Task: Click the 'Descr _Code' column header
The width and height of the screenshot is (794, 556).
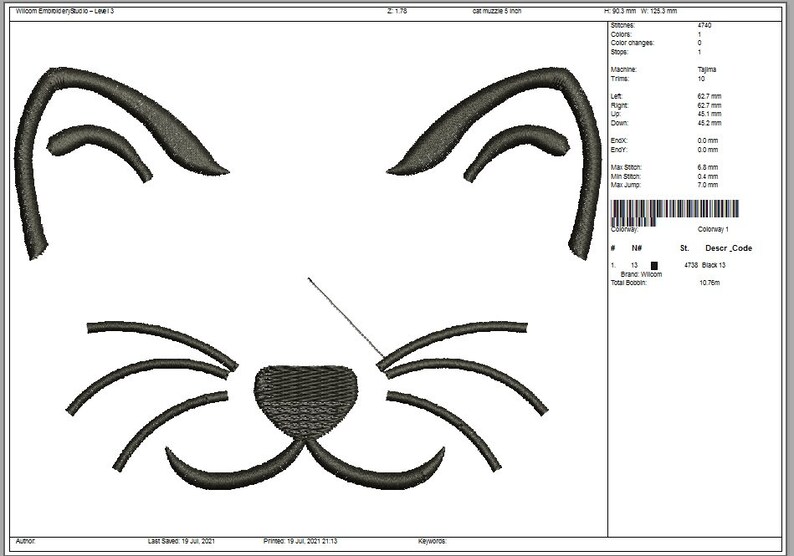Action: click(729, 248)
